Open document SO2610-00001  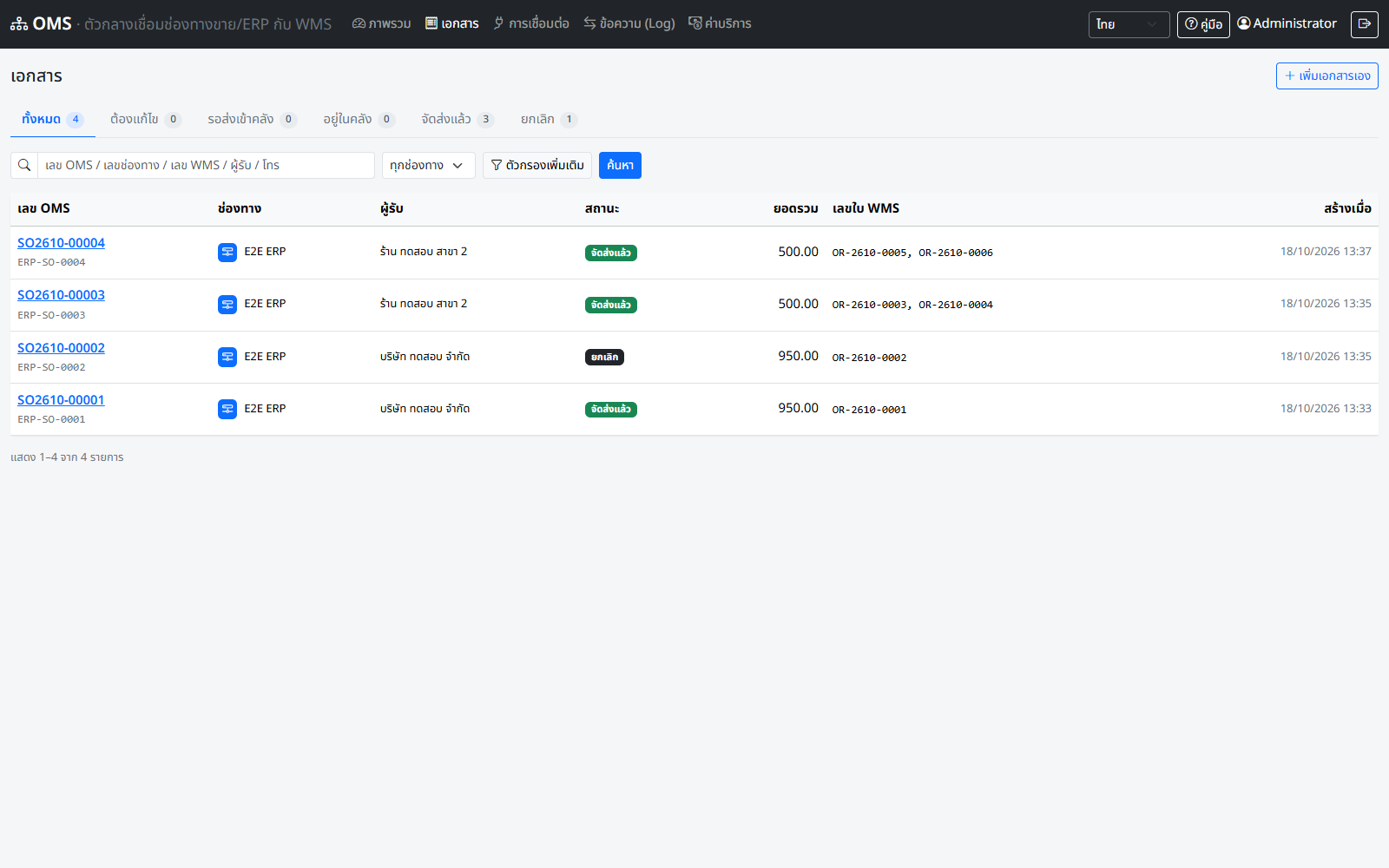pyautogui.click(x=61, y=400)
